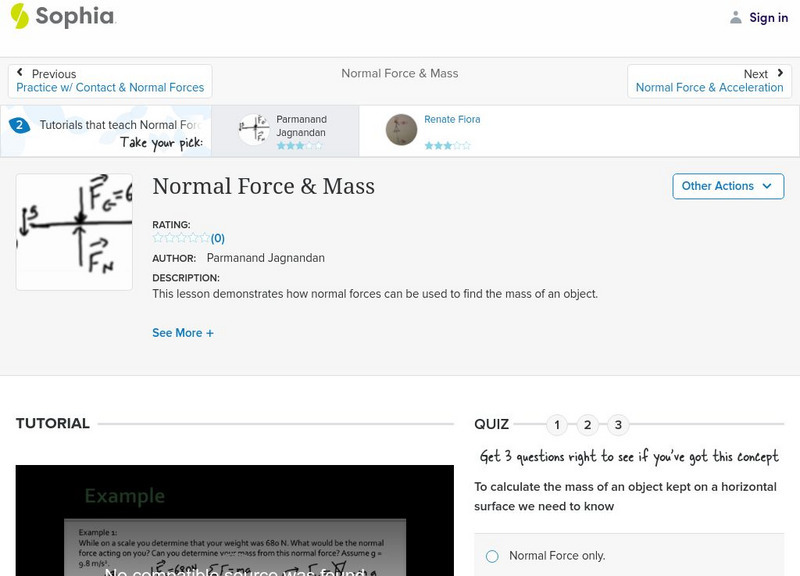Click the Next button label
The image size is (800, 576).
point(756,74)
